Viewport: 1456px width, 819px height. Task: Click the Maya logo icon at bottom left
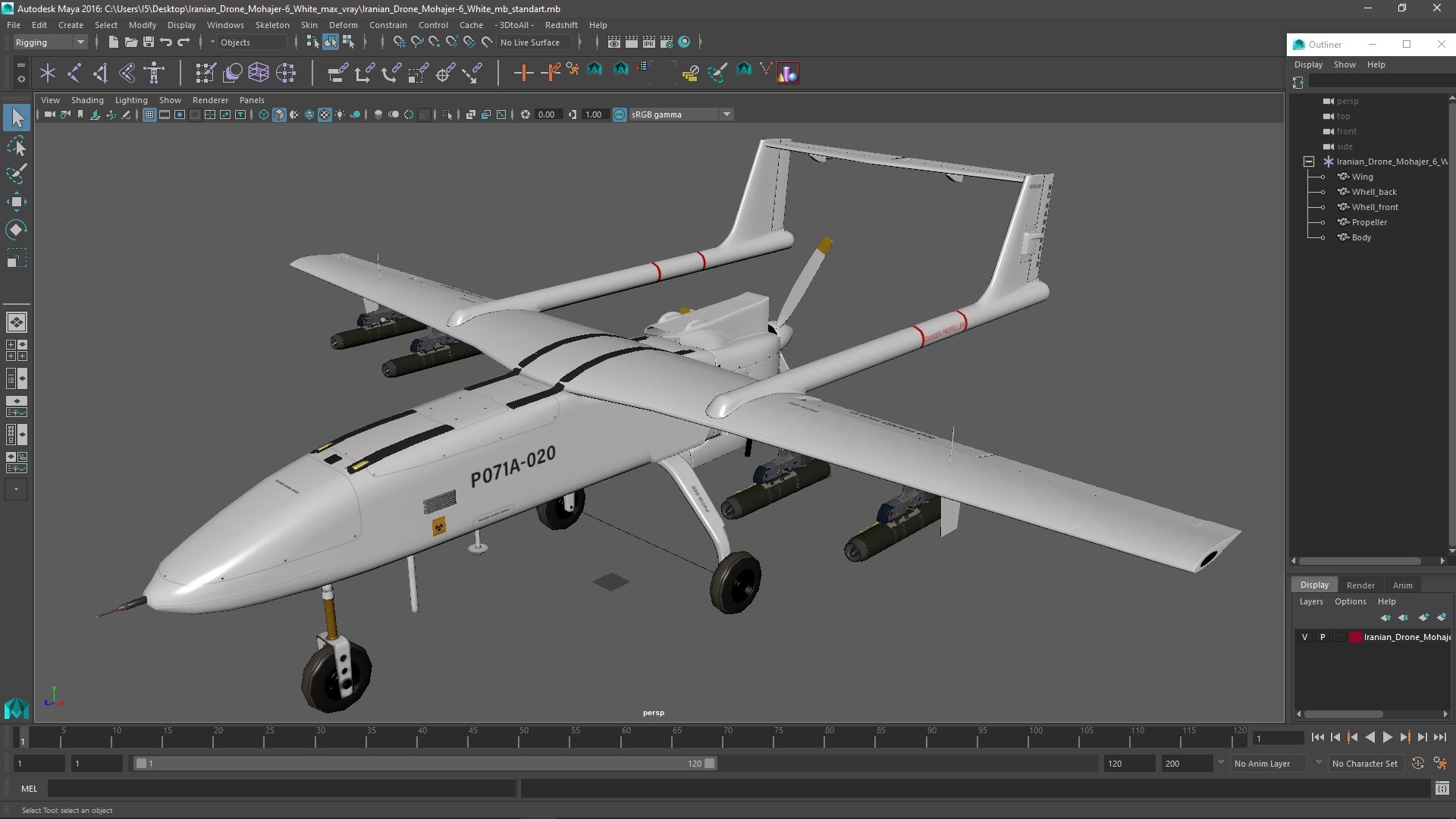coord(17,708)
